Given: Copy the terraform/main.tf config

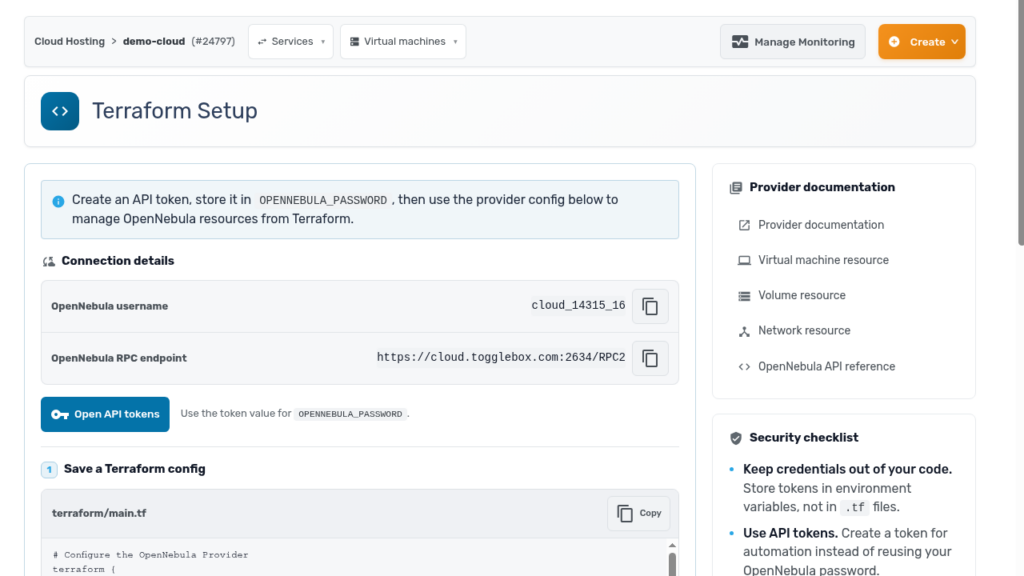Looking at the screenshot, I should pyautogui.click(x=639, y=513).
